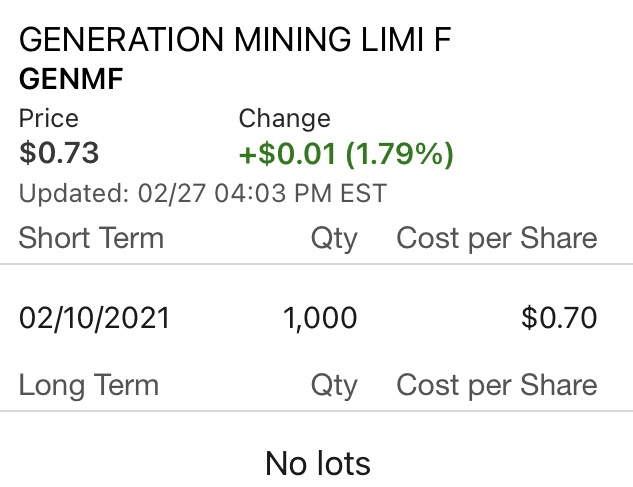The height and width of the screenshot is (487, 633).
Task: Tap the $0.73 price value
Action: pyautogui.click(x=59, y=154)
